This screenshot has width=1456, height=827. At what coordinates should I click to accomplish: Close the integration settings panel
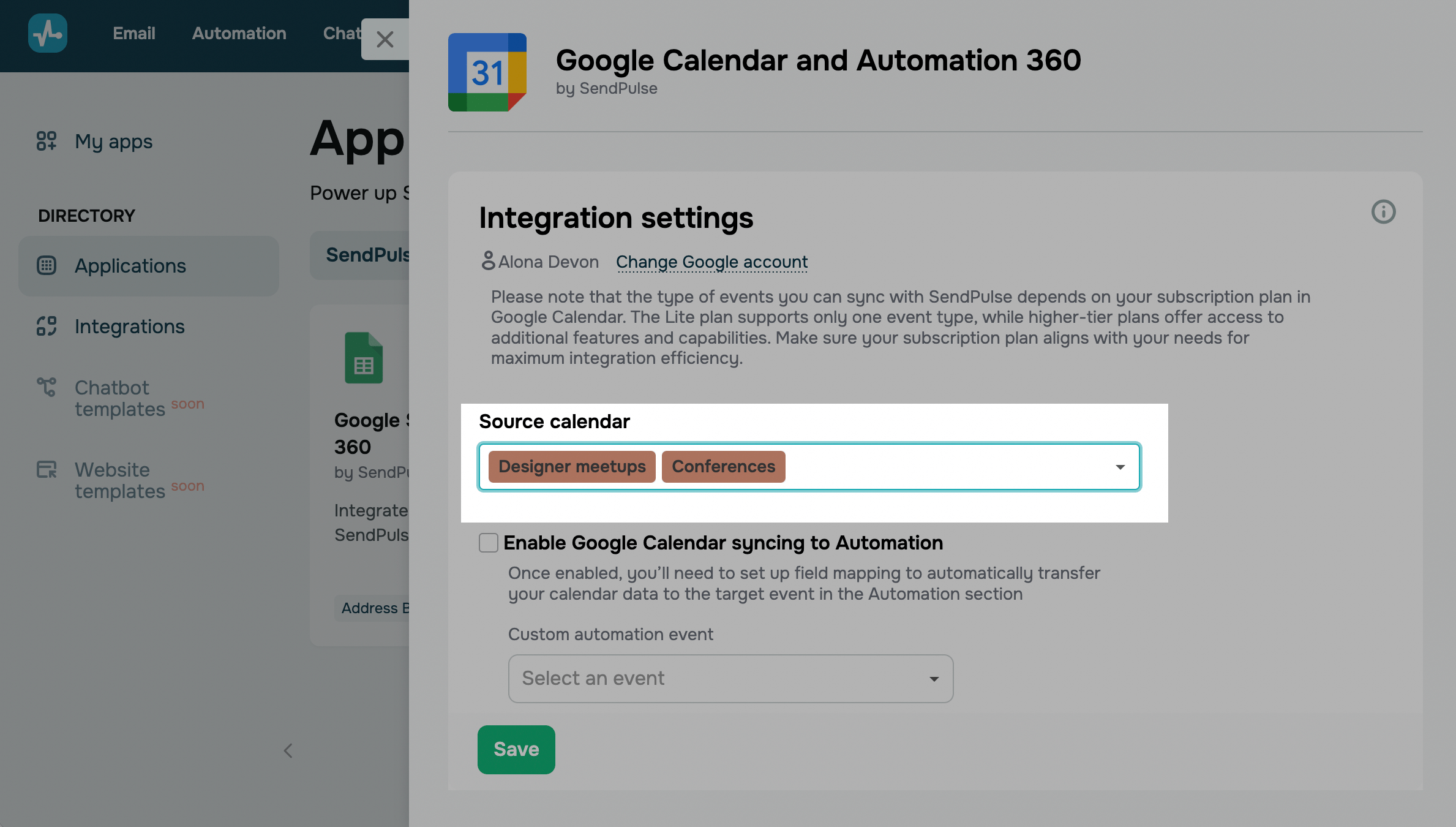385,39
